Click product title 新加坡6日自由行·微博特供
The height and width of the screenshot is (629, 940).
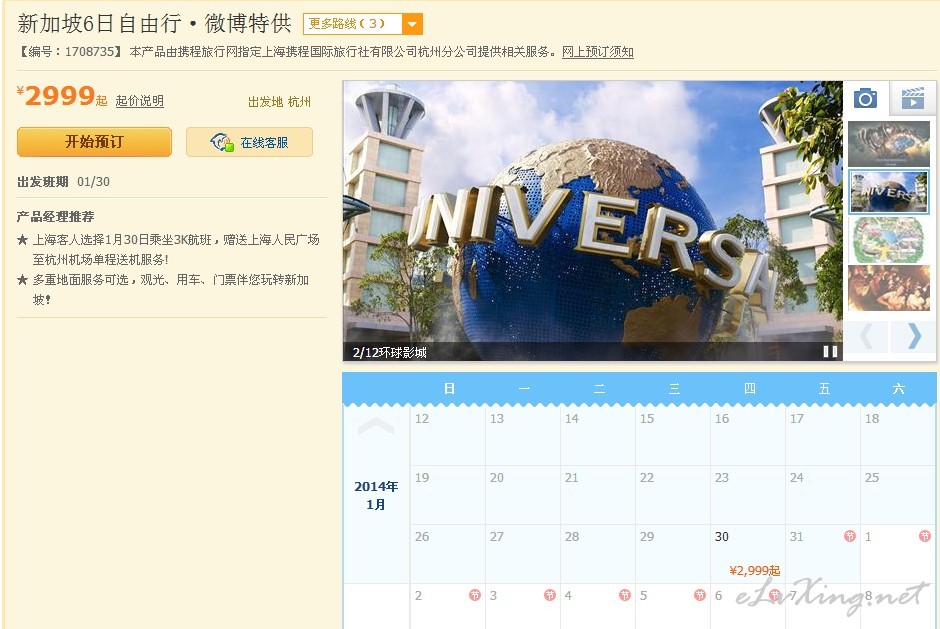point(154,24)
